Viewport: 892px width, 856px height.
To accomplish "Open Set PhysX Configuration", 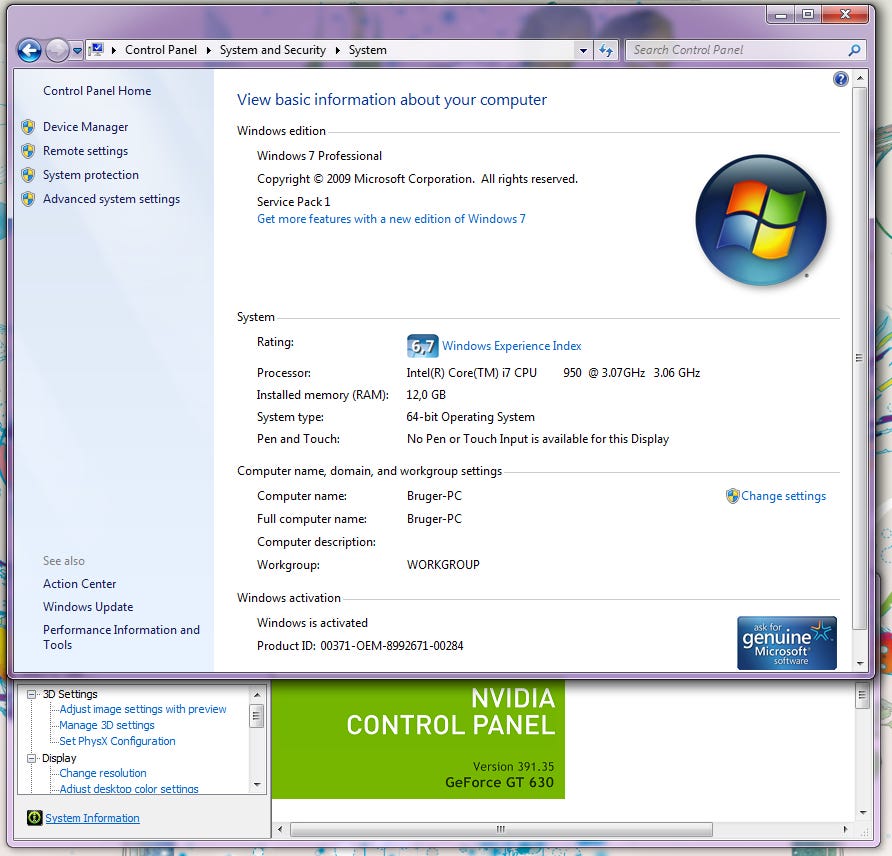I will pos(117,741).
